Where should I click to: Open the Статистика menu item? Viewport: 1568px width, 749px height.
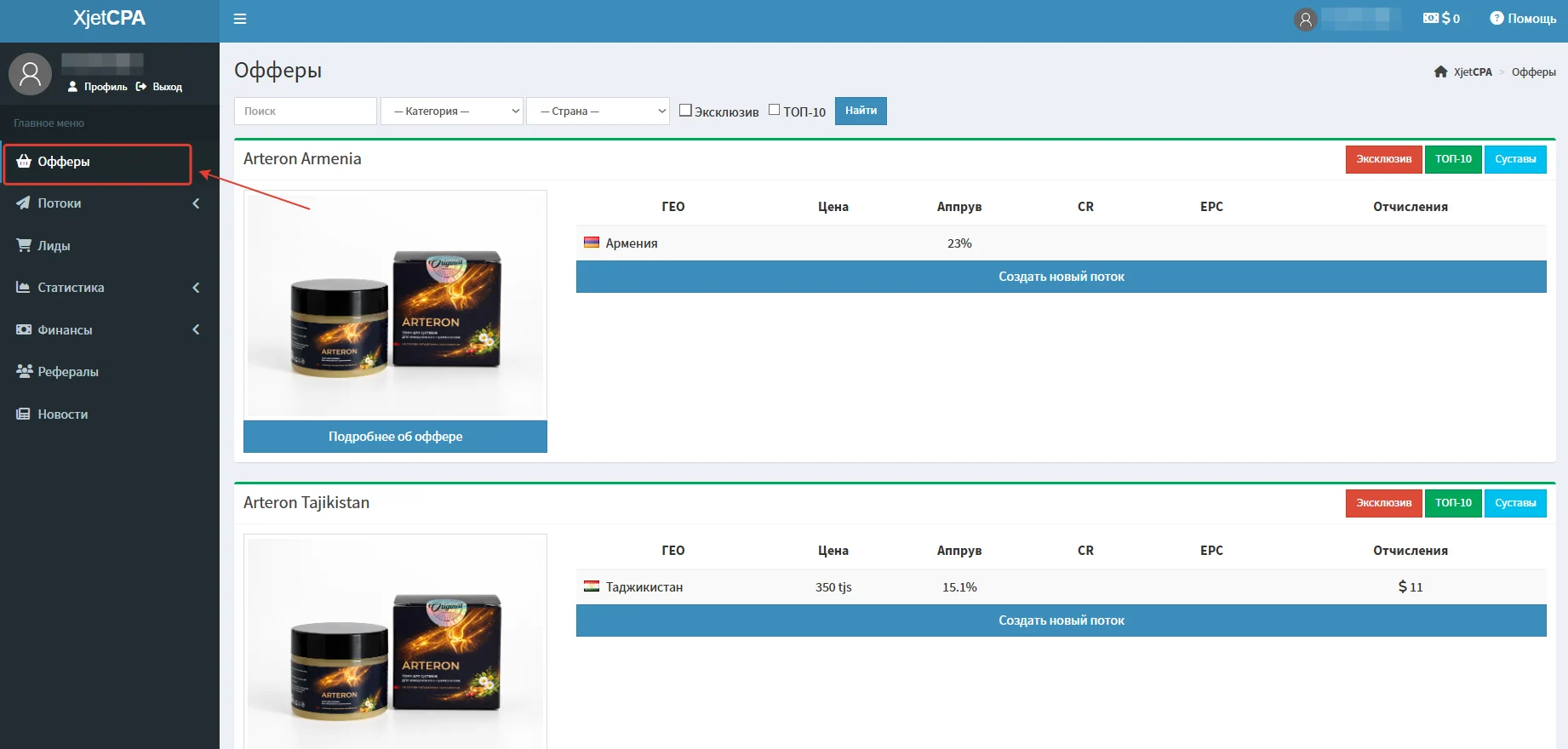coord(110,288)
